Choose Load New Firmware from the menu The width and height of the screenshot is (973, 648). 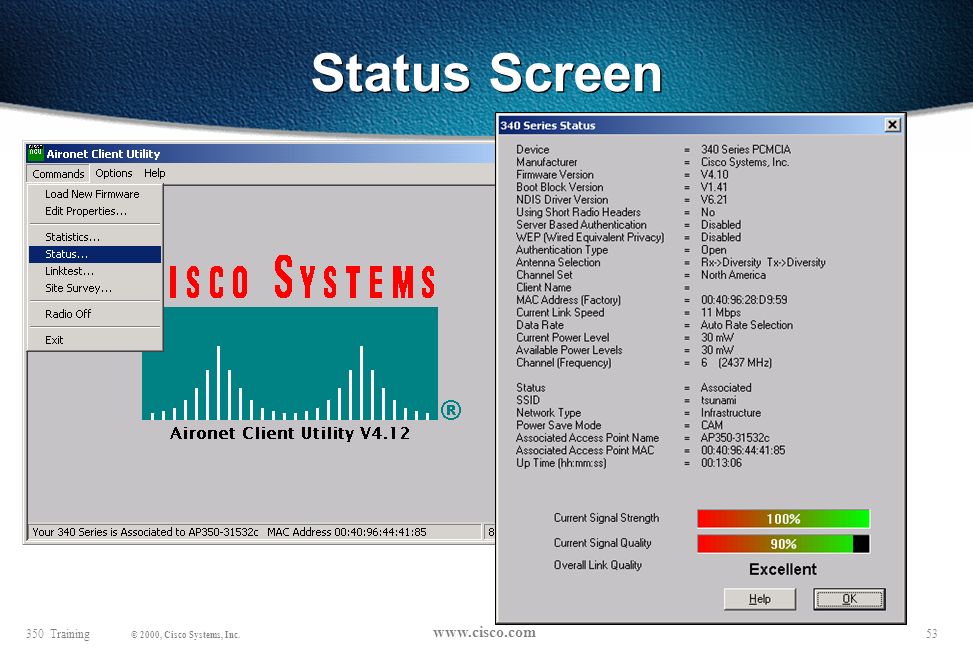tap(94, 194)
